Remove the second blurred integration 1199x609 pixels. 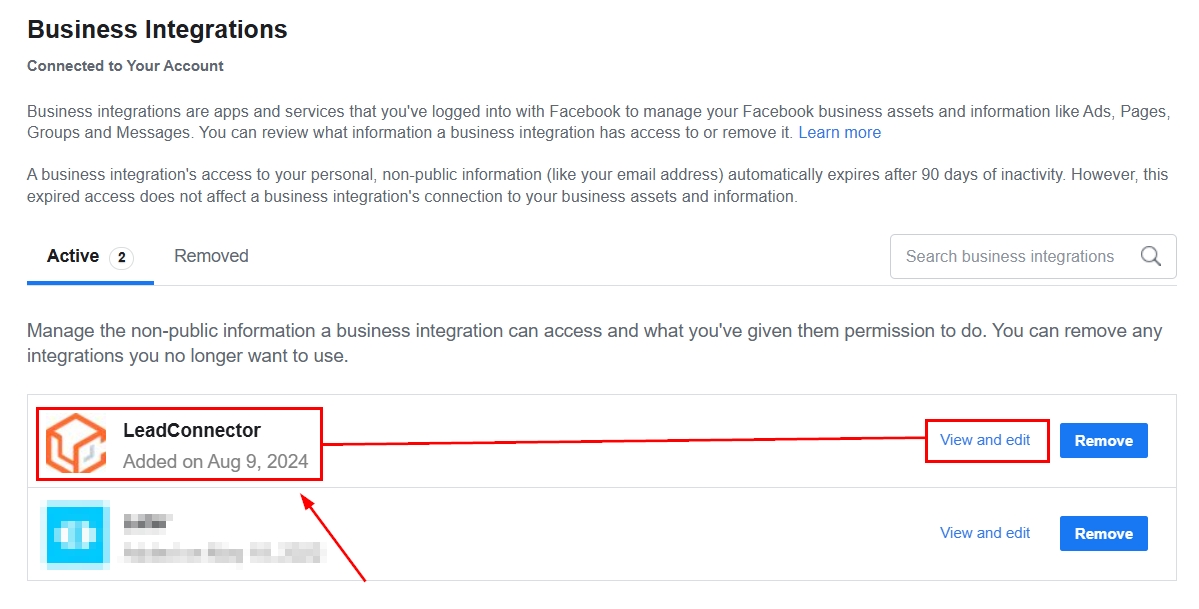coord(1103,533)
